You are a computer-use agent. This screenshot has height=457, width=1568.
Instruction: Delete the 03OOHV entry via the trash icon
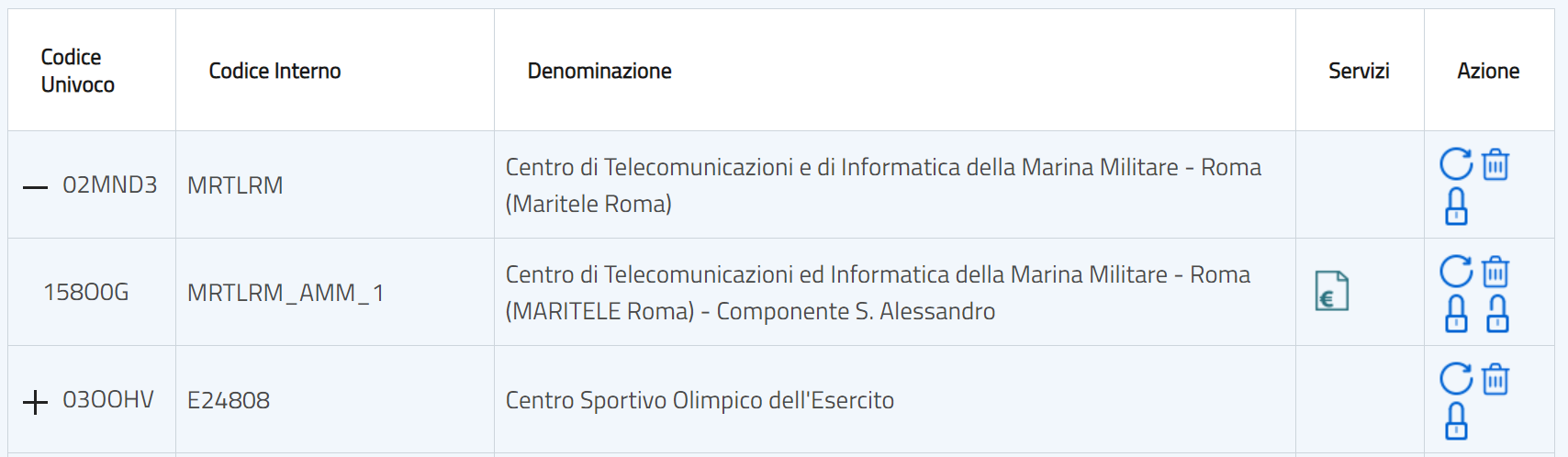pos(1495,379)
